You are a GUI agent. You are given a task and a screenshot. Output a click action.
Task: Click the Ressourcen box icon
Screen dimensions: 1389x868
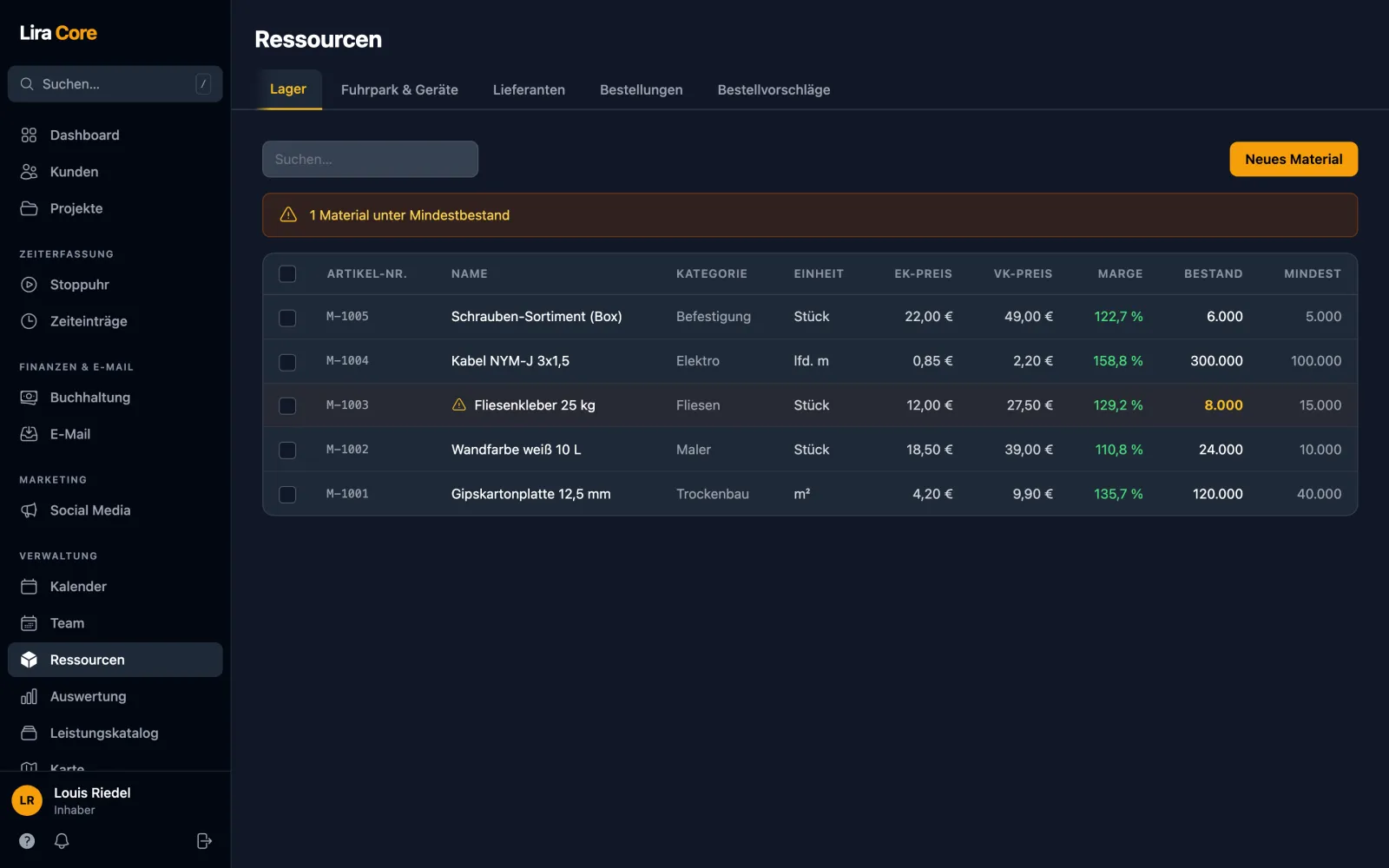[29, 660]
